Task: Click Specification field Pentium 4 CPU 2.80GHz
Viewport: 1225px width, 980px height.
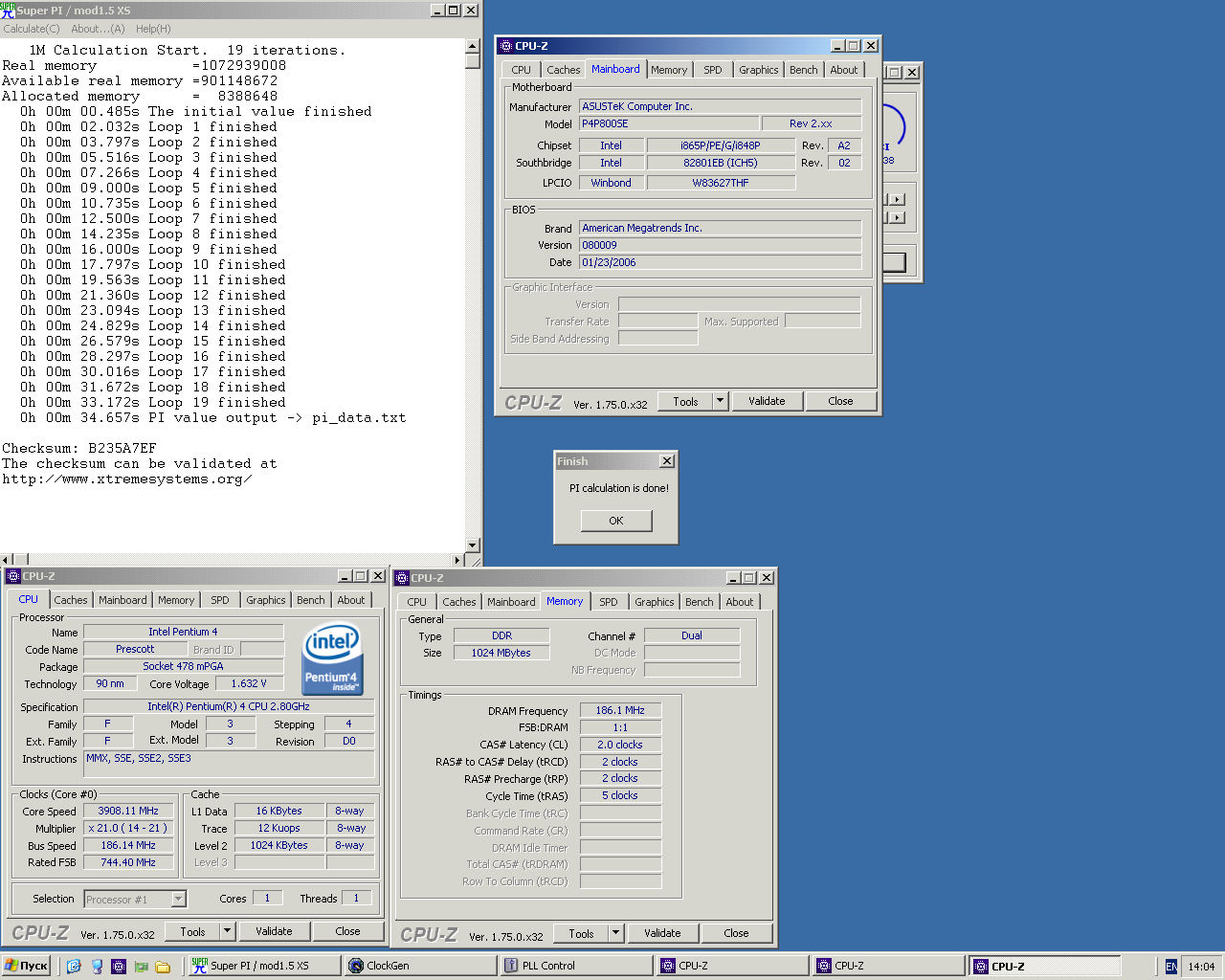Action: pyautogui.click(x=229, y=706)
